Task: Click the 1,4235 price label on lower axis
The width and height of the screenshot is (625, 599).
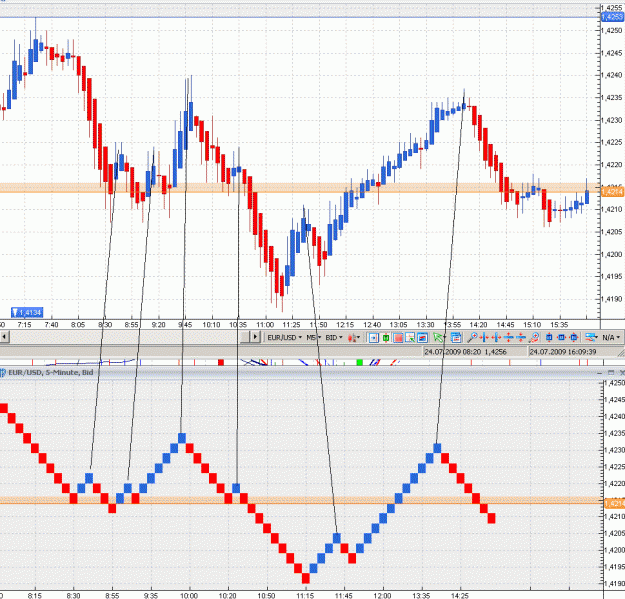Action: [x=615, y=433]
